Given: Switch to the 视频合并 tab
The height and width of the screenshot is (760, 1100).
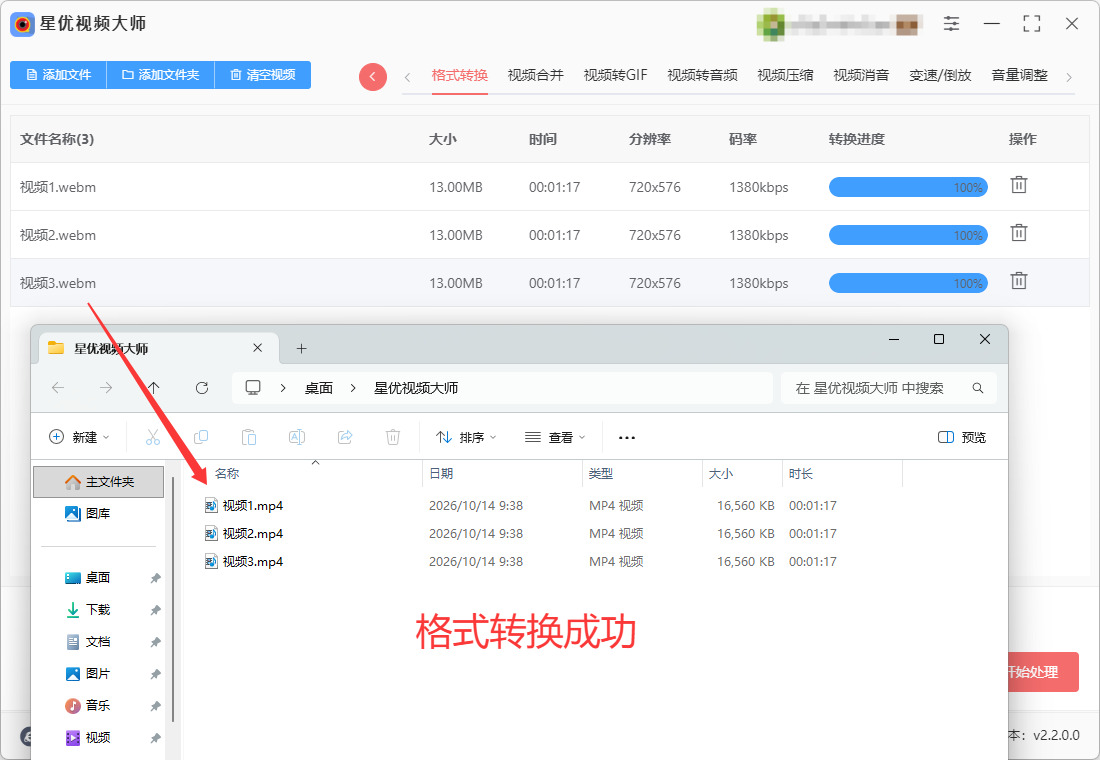Looking at the screenshot, I should point(535,75).
